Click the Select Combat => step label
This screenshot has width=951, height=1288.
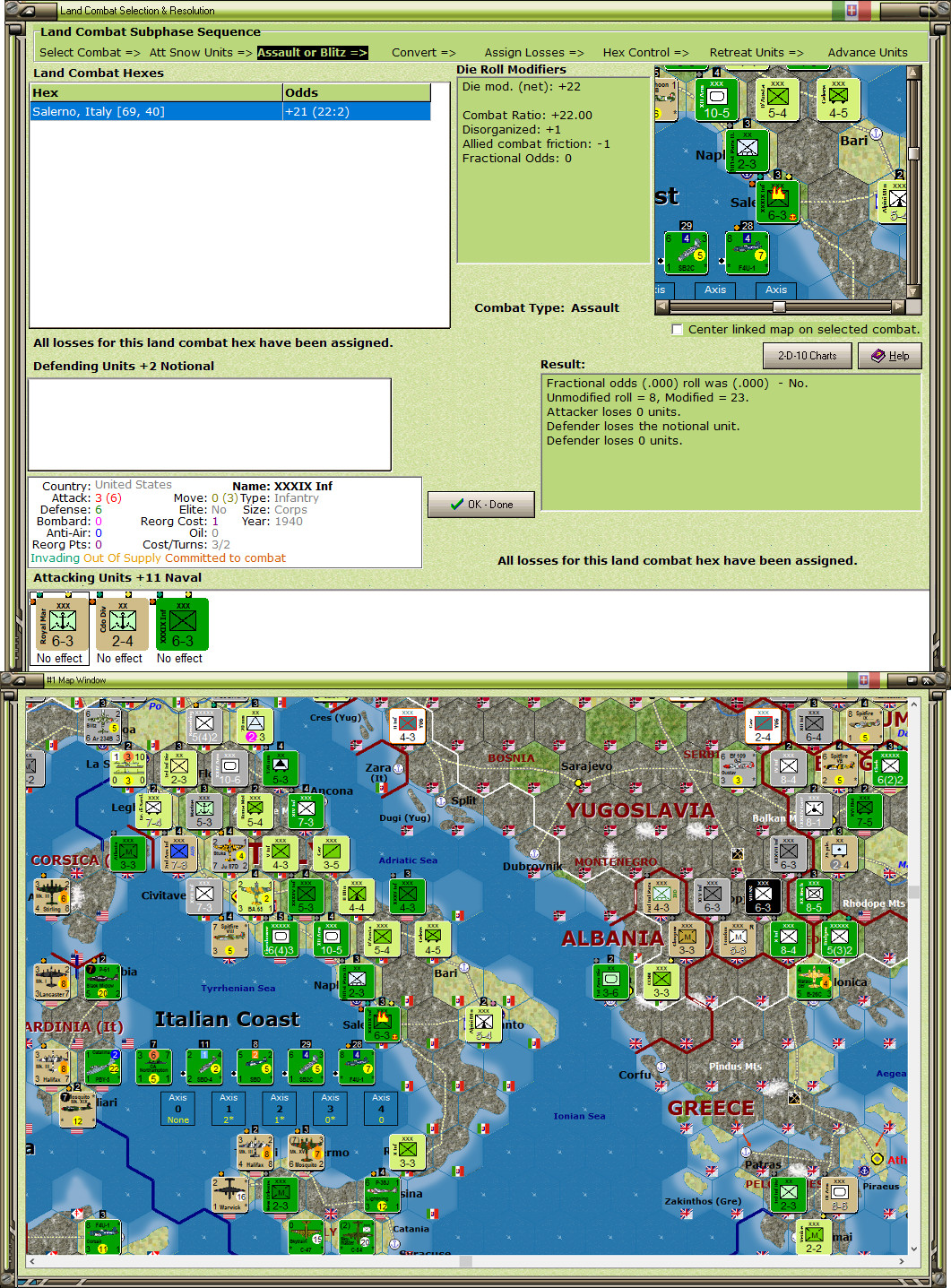click(x=90, y=53)
